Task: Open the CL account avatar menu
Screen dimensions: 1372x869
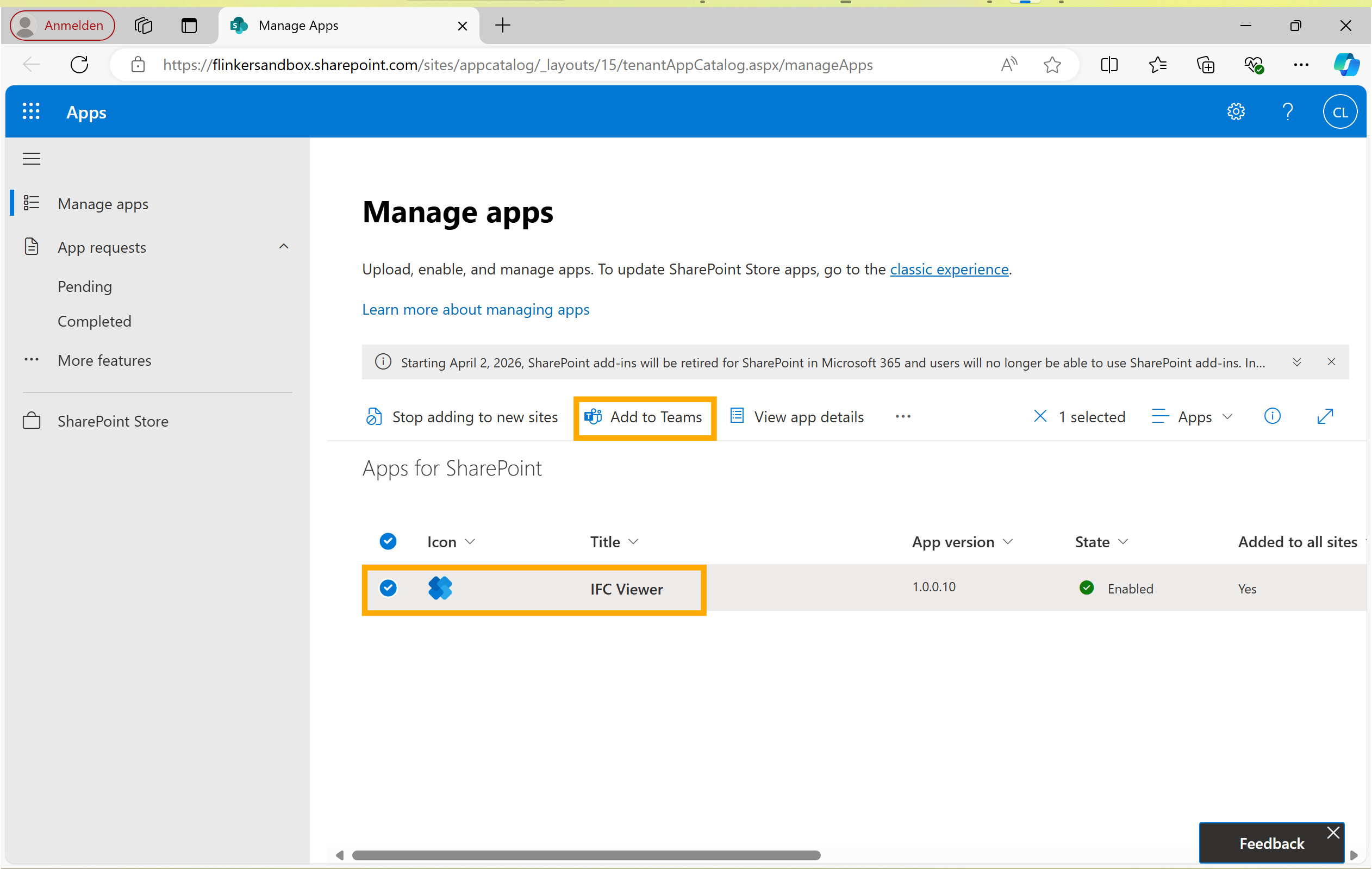Action: click(x=1339, y=112)
